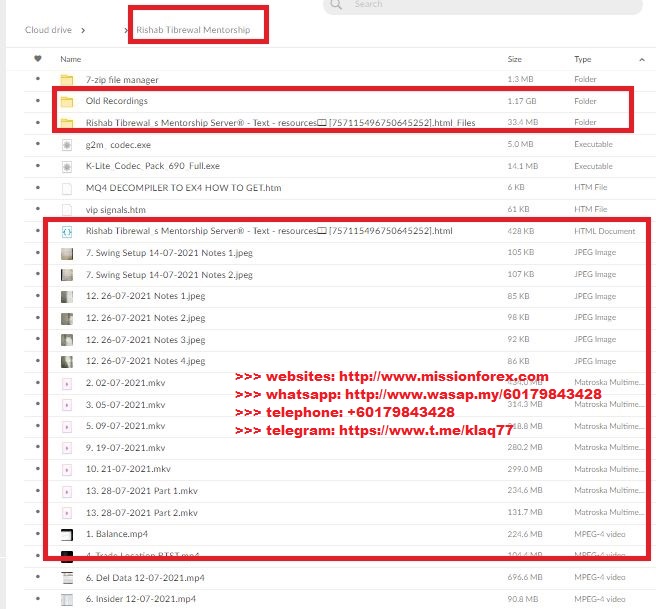The height and width of the screenshot is (609, 656).
Task: Open the 7-zip file manager folder icon
Action: [x=67, y=80]
